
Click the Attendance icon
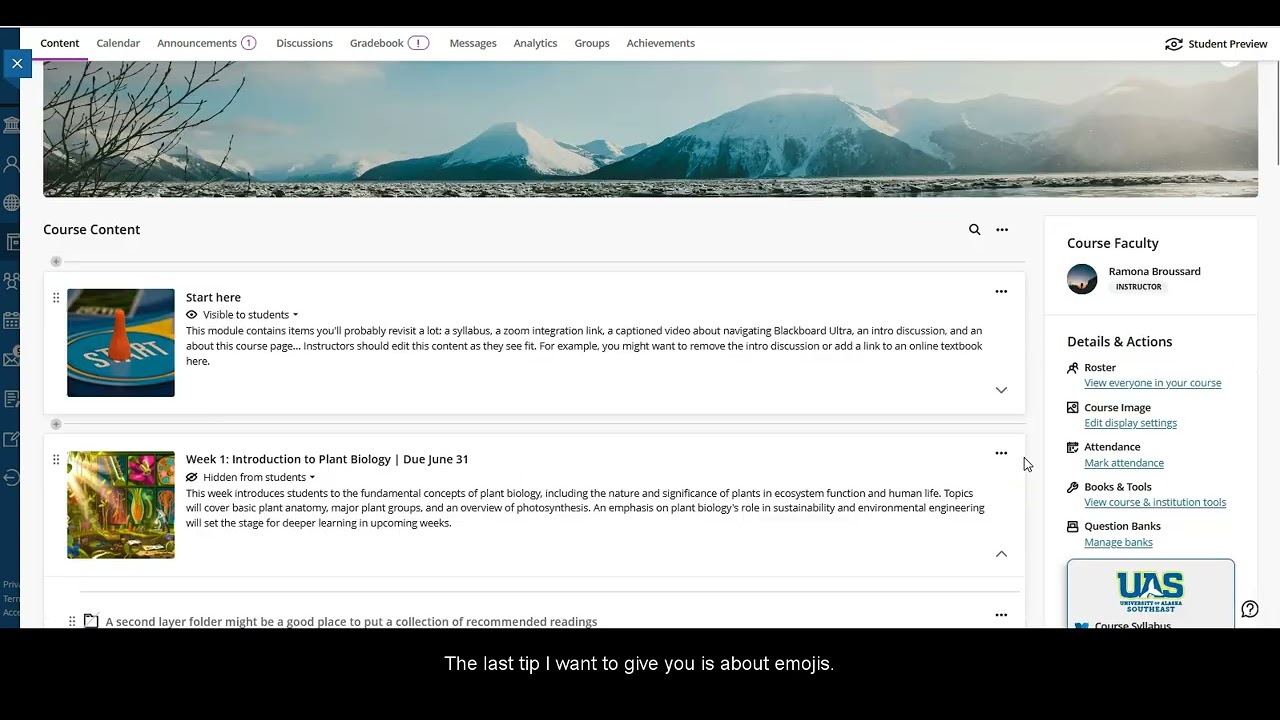pyautogui.click(x=1073, y=447)
